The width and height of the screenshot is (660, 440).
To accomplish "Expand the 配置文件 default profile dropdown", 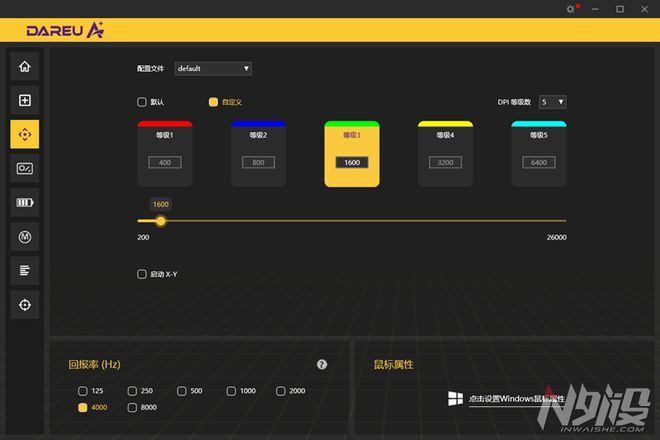I will (213, 69).
